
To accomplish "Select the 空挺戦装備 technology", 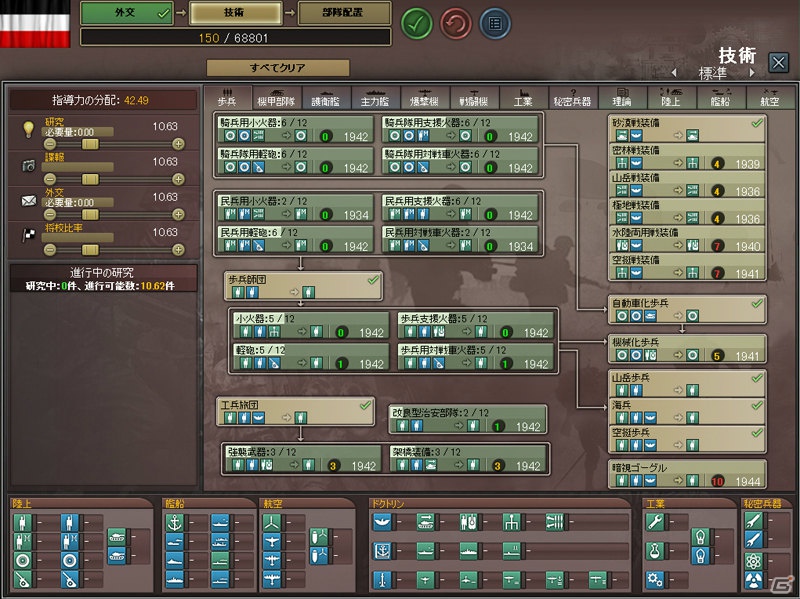I will [687, 267].
